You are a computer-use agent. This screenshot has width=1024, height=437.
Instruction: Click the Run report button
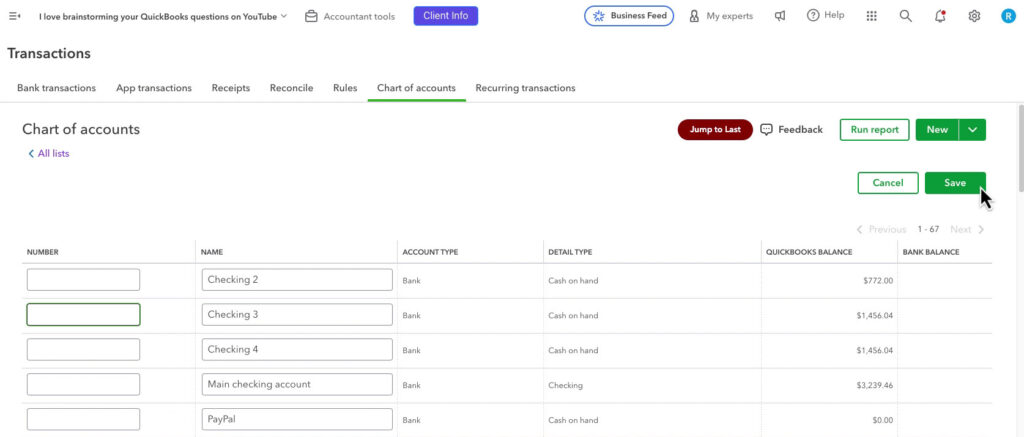coord(874,129)
